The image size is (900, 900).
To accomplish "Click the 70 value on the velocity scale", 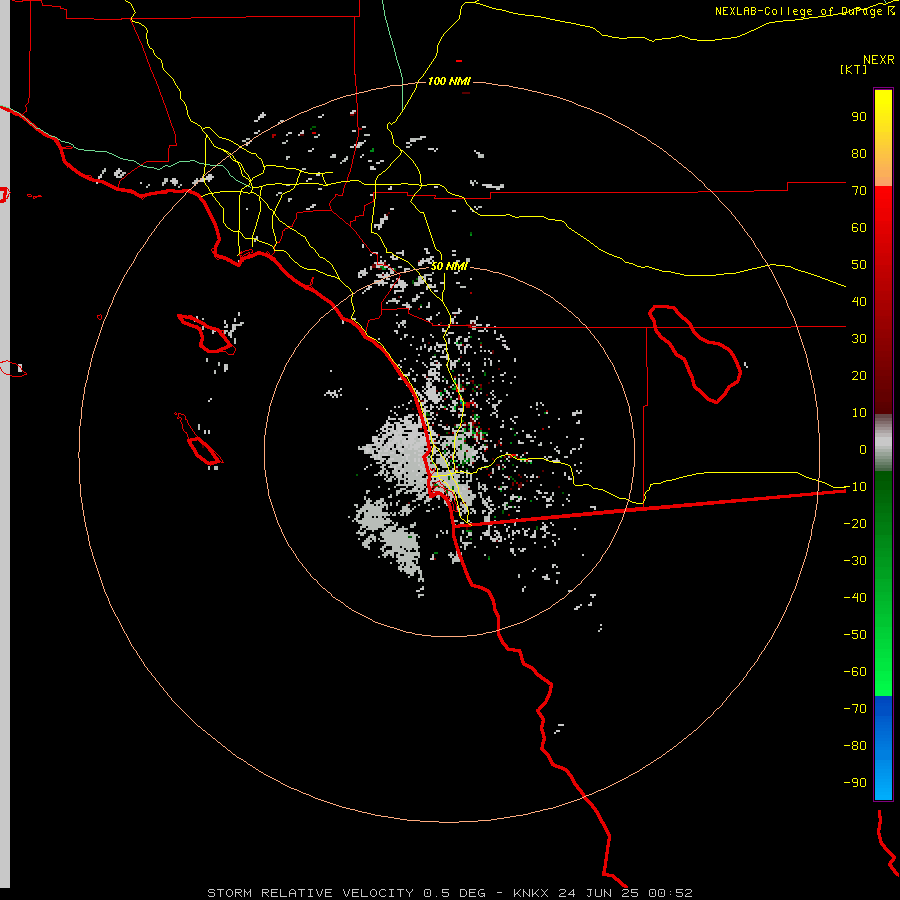I will click(x=859, y=191).
